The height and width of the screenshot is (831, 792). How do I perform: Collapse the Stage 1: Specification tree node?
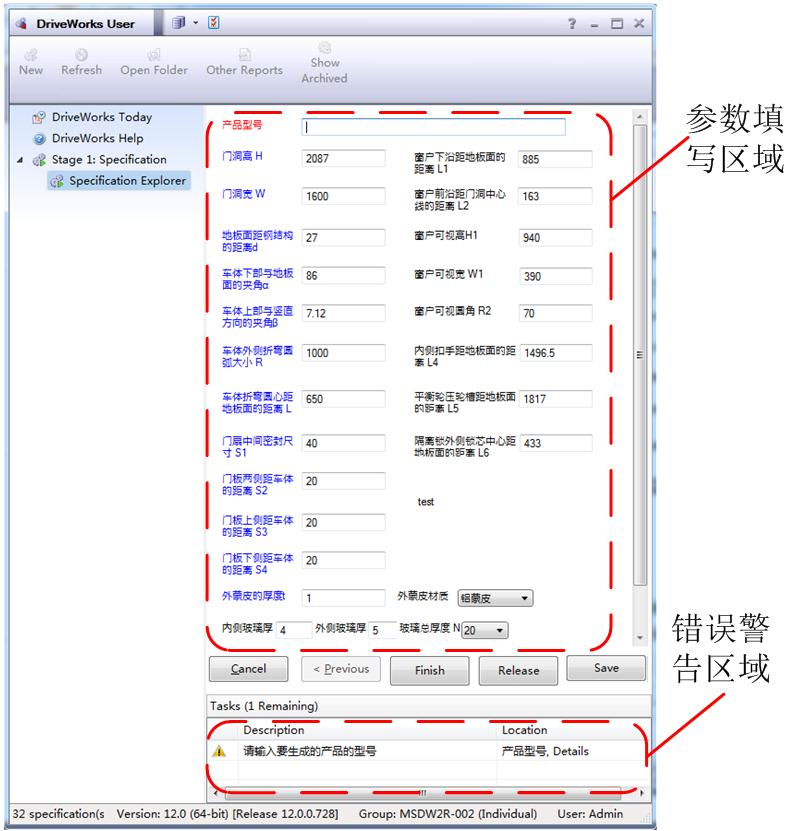(22, 160)
